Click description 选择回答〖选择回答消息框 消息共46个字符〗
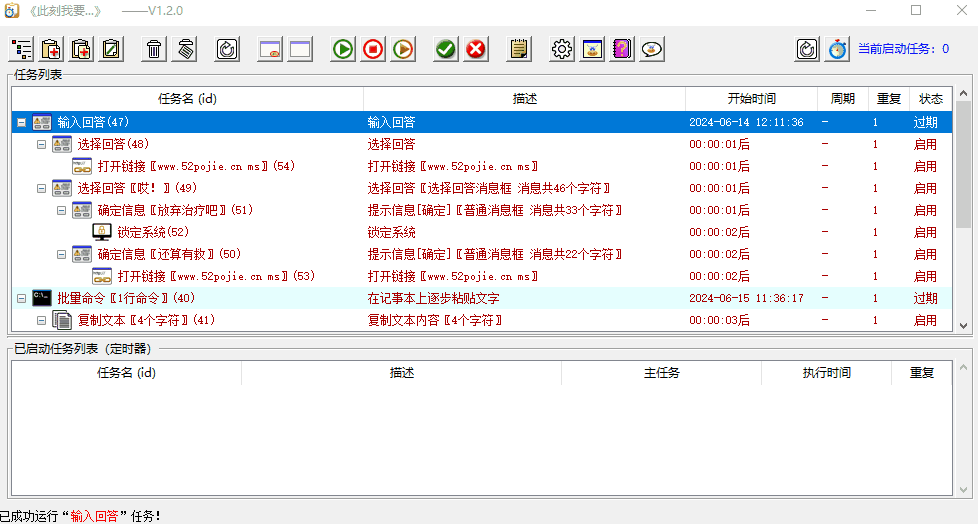The width and height of the screenshot is (978, 524). coord(488,188)
